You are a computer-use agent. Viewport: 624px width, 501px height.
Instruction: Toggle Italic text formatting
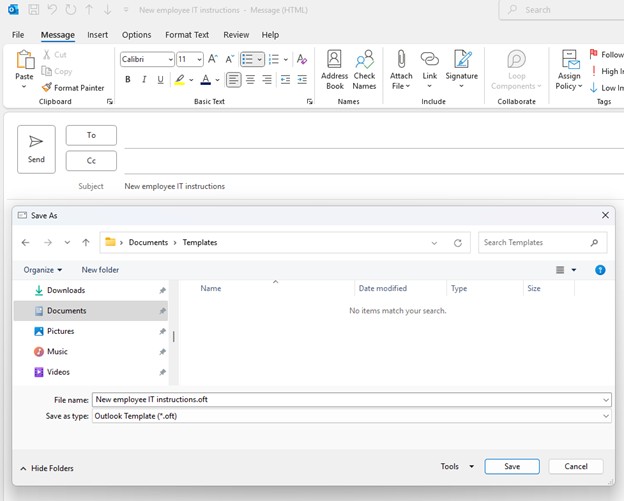tap(144, 80)
